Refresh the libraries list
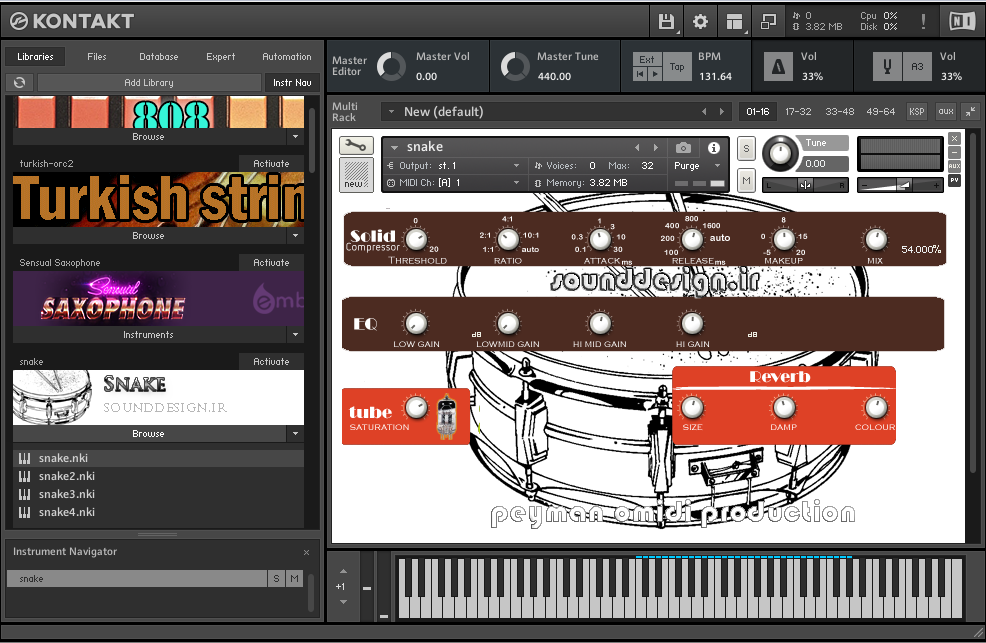Viewport: 986px width, 643px height. click(19, 82)
